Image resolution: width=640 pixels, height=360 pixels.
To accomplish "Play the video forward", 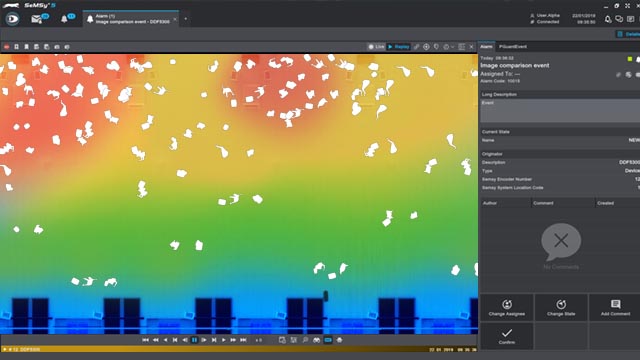I will pyautogui.click(x=224, y=340).
